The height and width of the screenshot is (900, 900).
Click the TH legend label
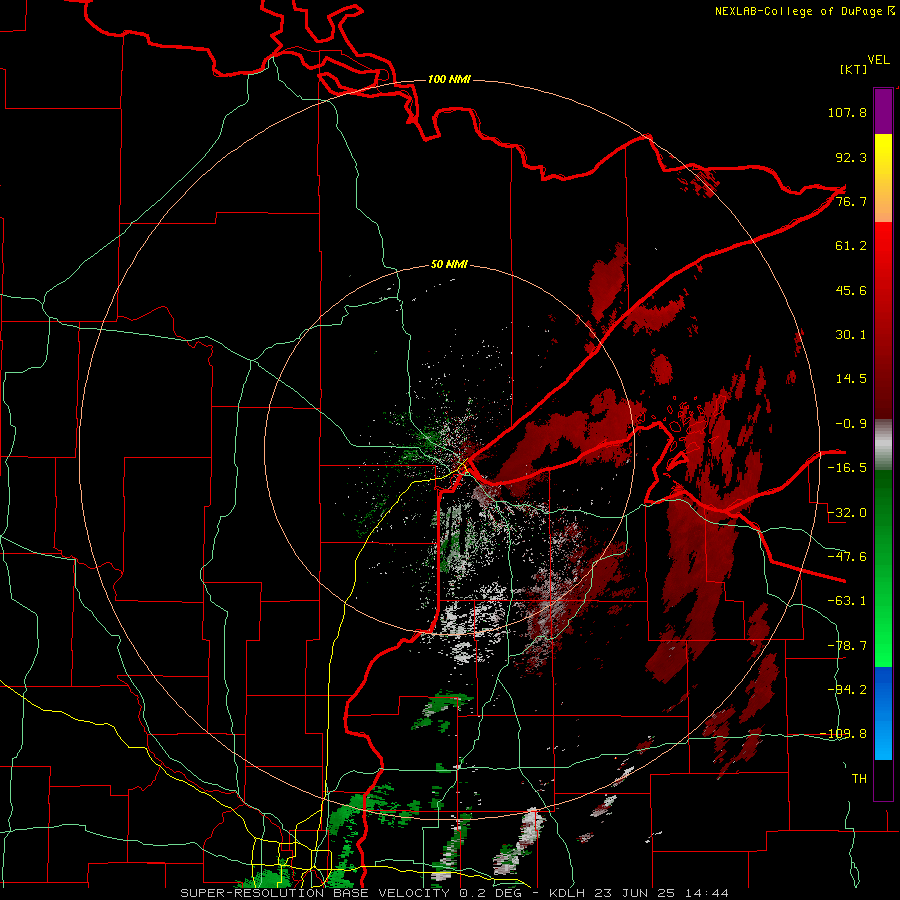[859, 779]
